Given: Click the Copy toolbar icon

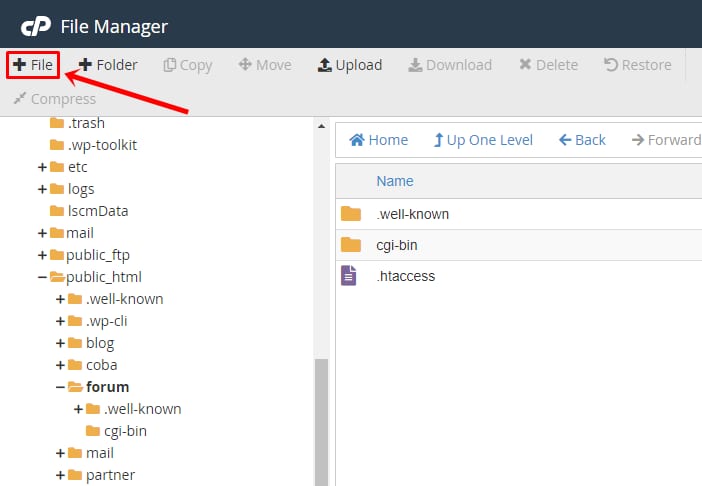Looking at the screenshot, I should 170,65.
